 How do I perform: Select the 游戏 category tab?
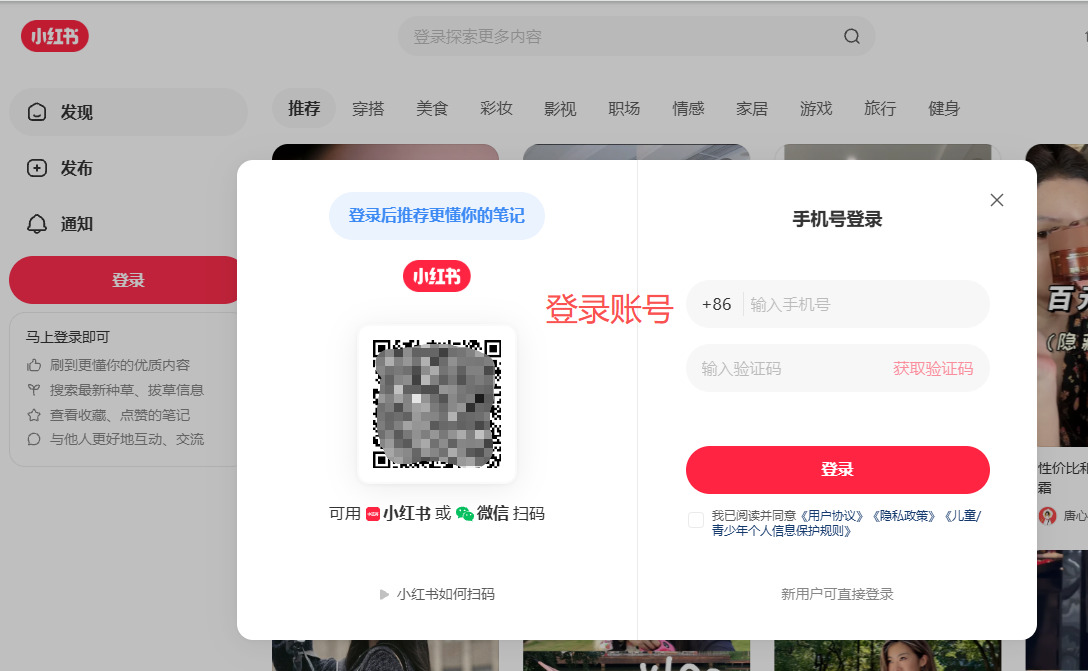tap(816, 108)
